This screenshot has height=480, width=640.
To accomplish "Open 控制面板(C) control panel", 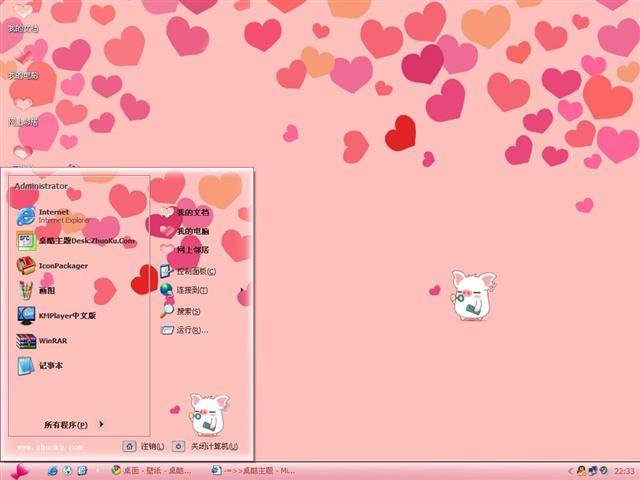I will pyautogui.click(x=188, y=271).
